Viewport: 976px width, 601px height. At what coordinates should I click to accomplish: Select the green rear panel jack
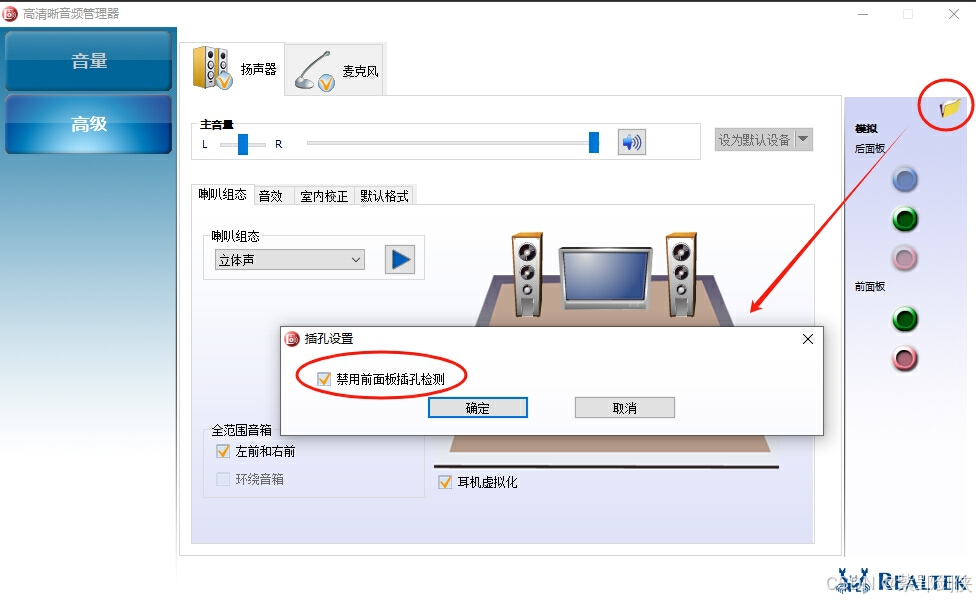pos(904,219)
